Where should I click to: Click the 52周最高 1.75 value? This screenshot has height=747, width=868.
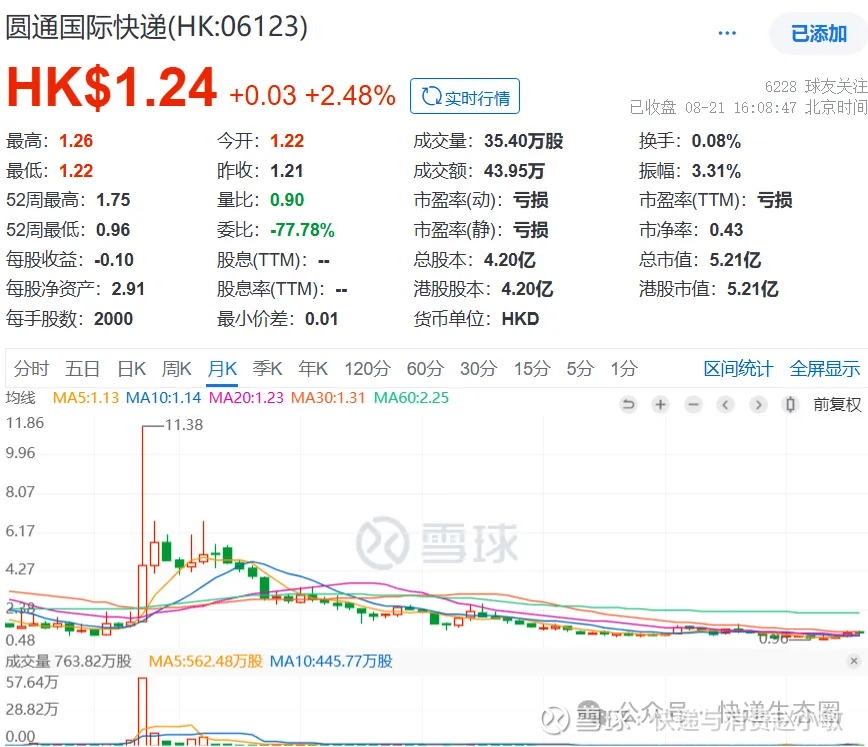click(x=113, y=200)
